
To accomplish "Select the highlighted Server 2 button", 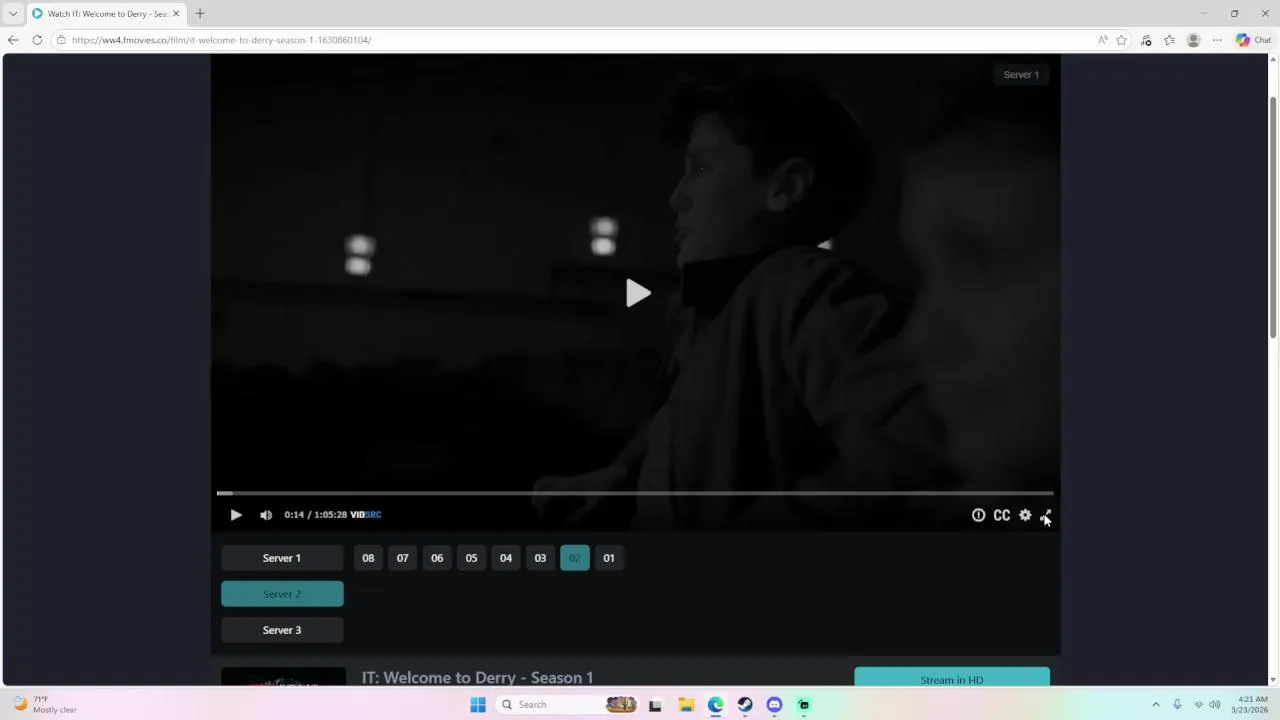I will (282, 594).
